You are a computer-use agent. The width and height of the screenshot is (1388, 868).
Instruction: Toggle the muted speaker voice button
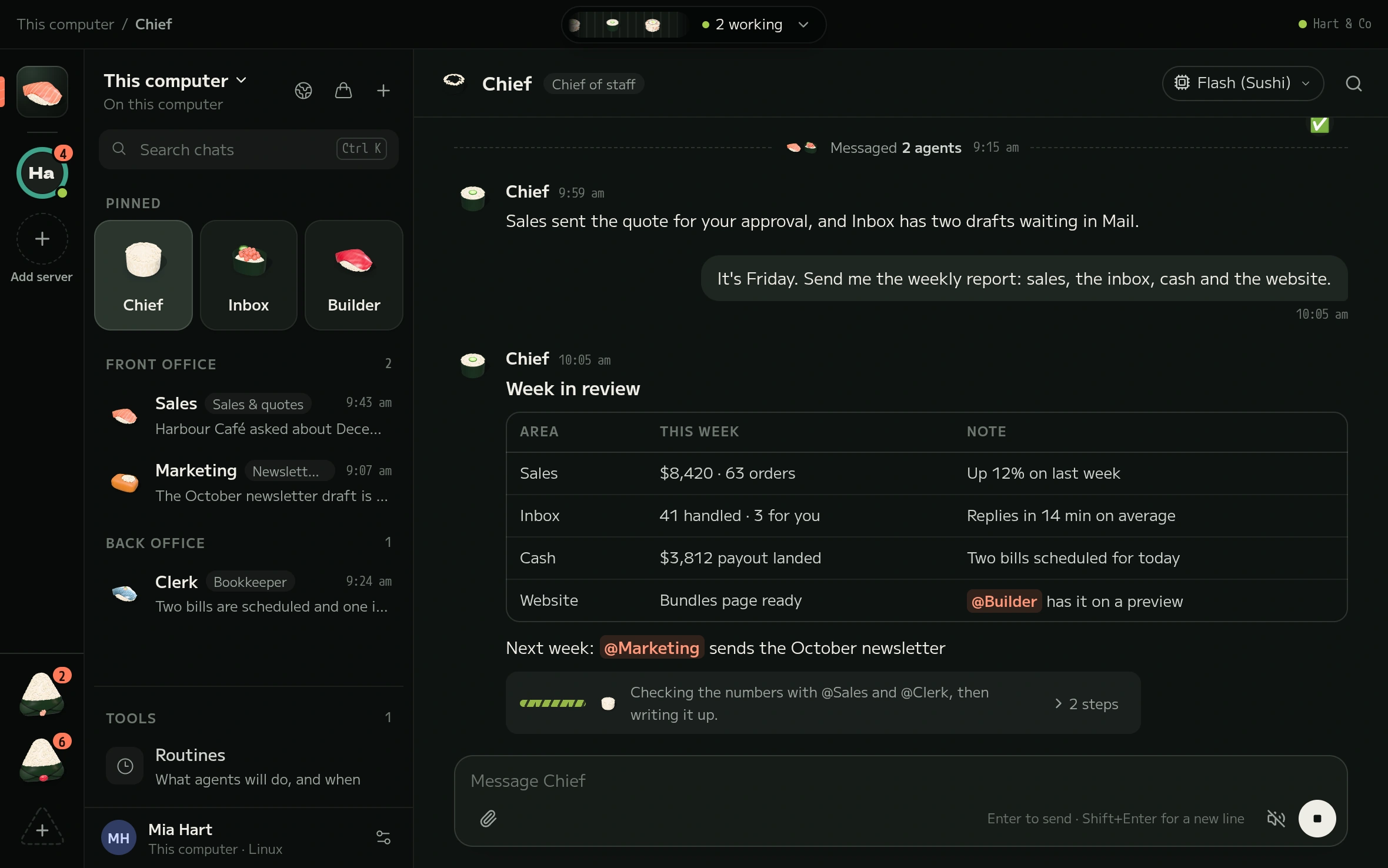coord(1276,819)
